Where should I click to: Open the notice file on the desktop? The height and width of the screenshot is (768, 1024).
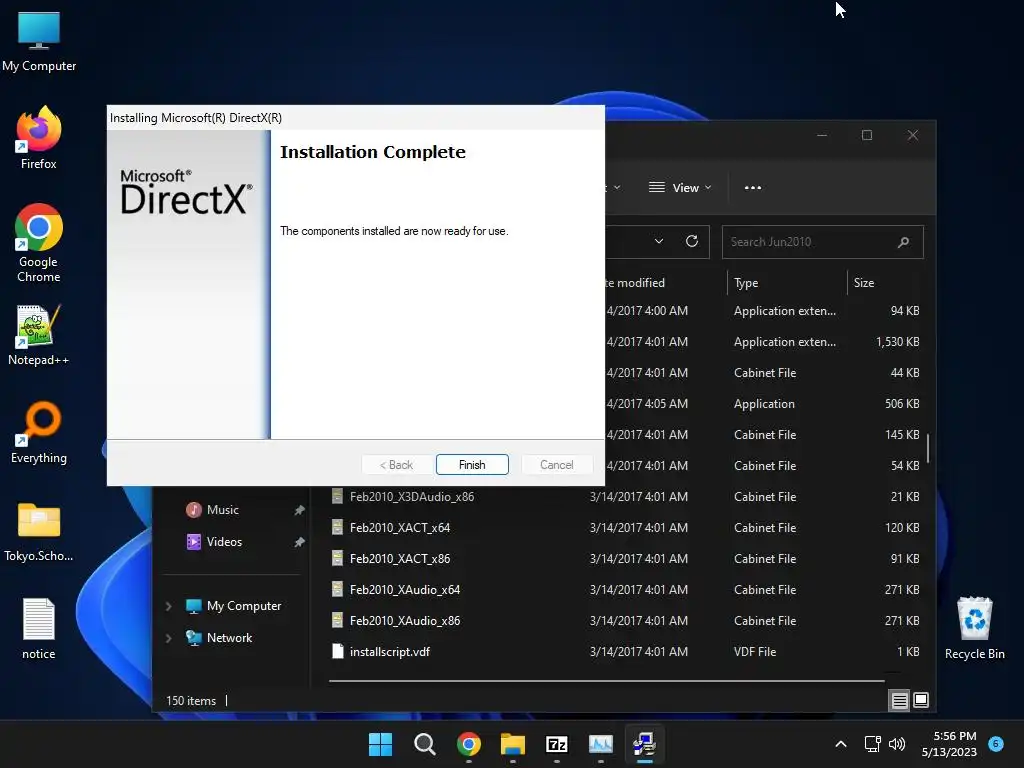tap(39, 628)
